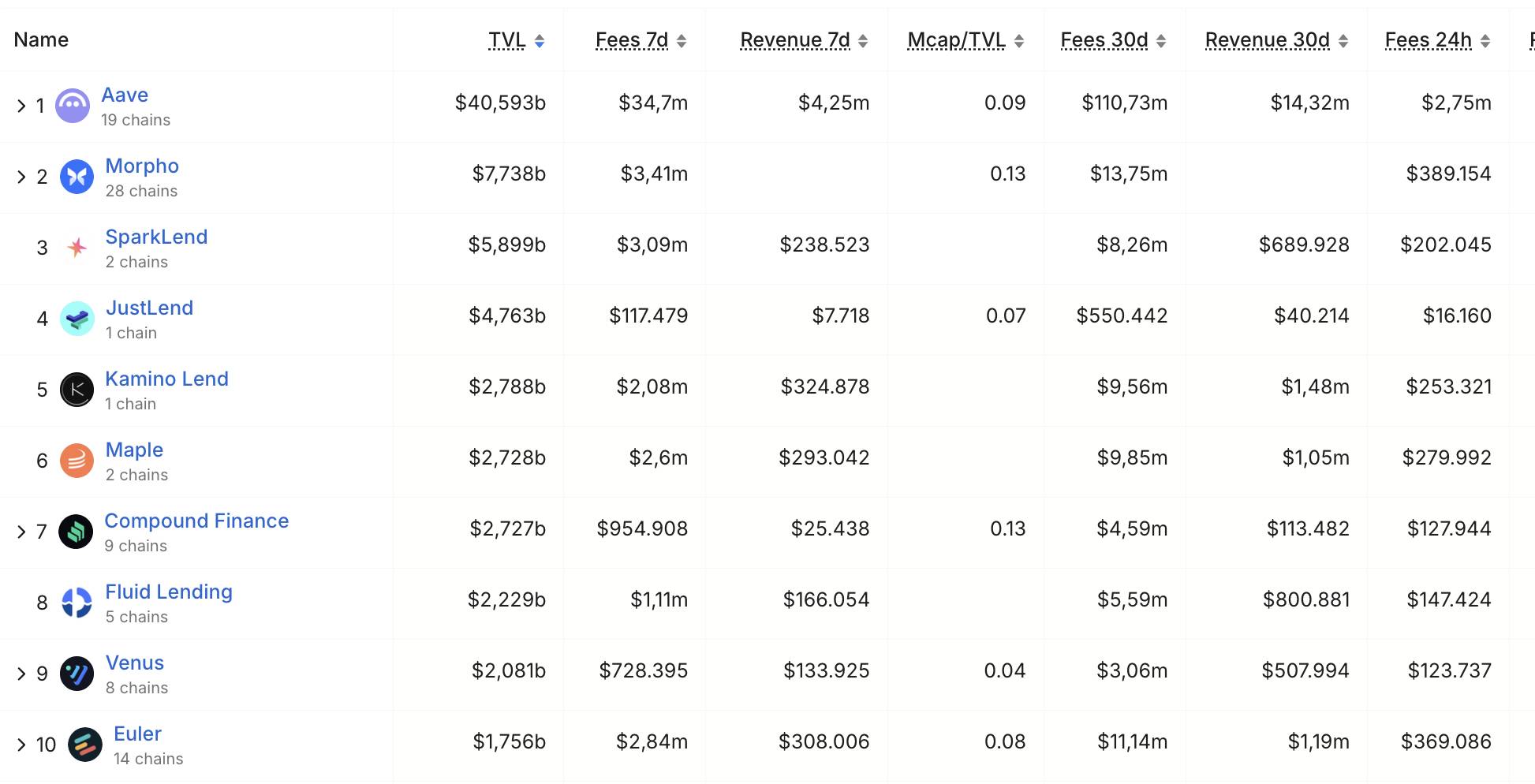1535x784 pixels.
Task: Click the JustLend protocol logo icon
Action: [77, 319]
